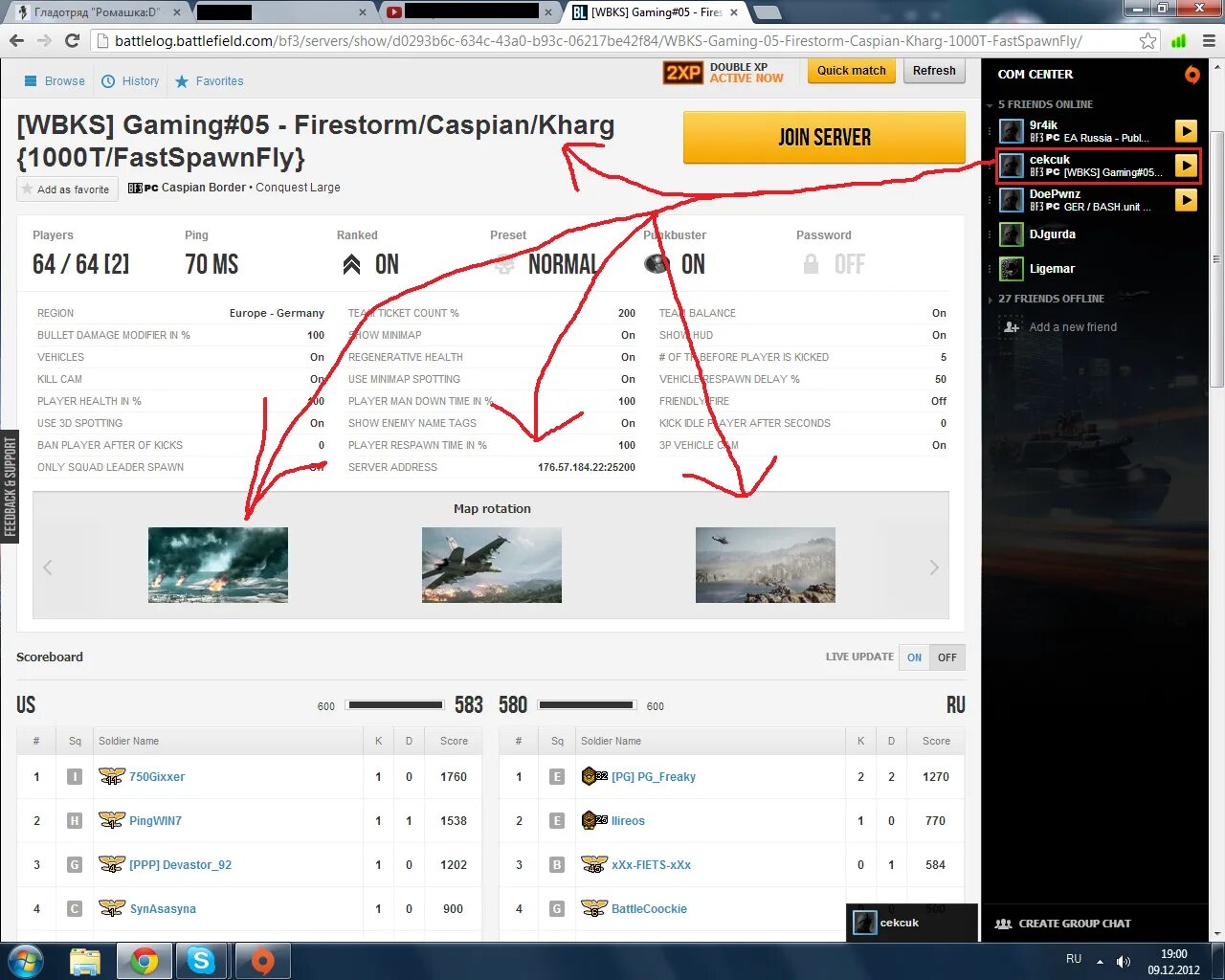
Task: Open Skype from the taskbar
Action: pos(202,961)
